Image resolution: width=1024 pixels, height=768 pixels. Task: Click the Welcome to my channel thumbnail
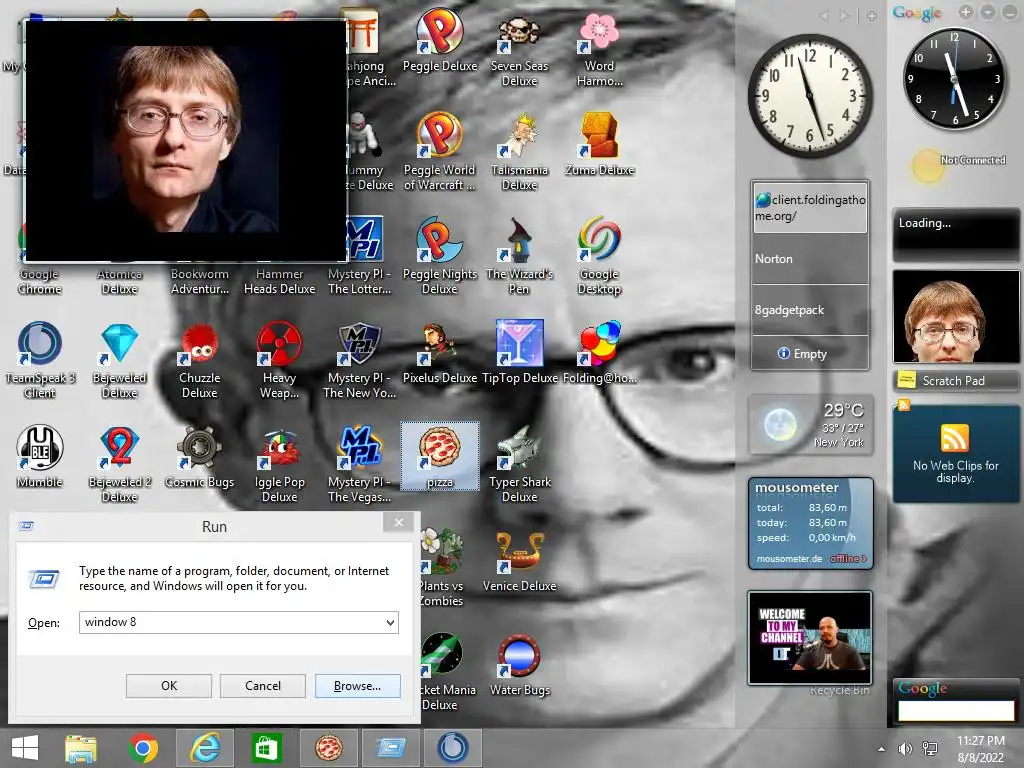tap(810, 638)
